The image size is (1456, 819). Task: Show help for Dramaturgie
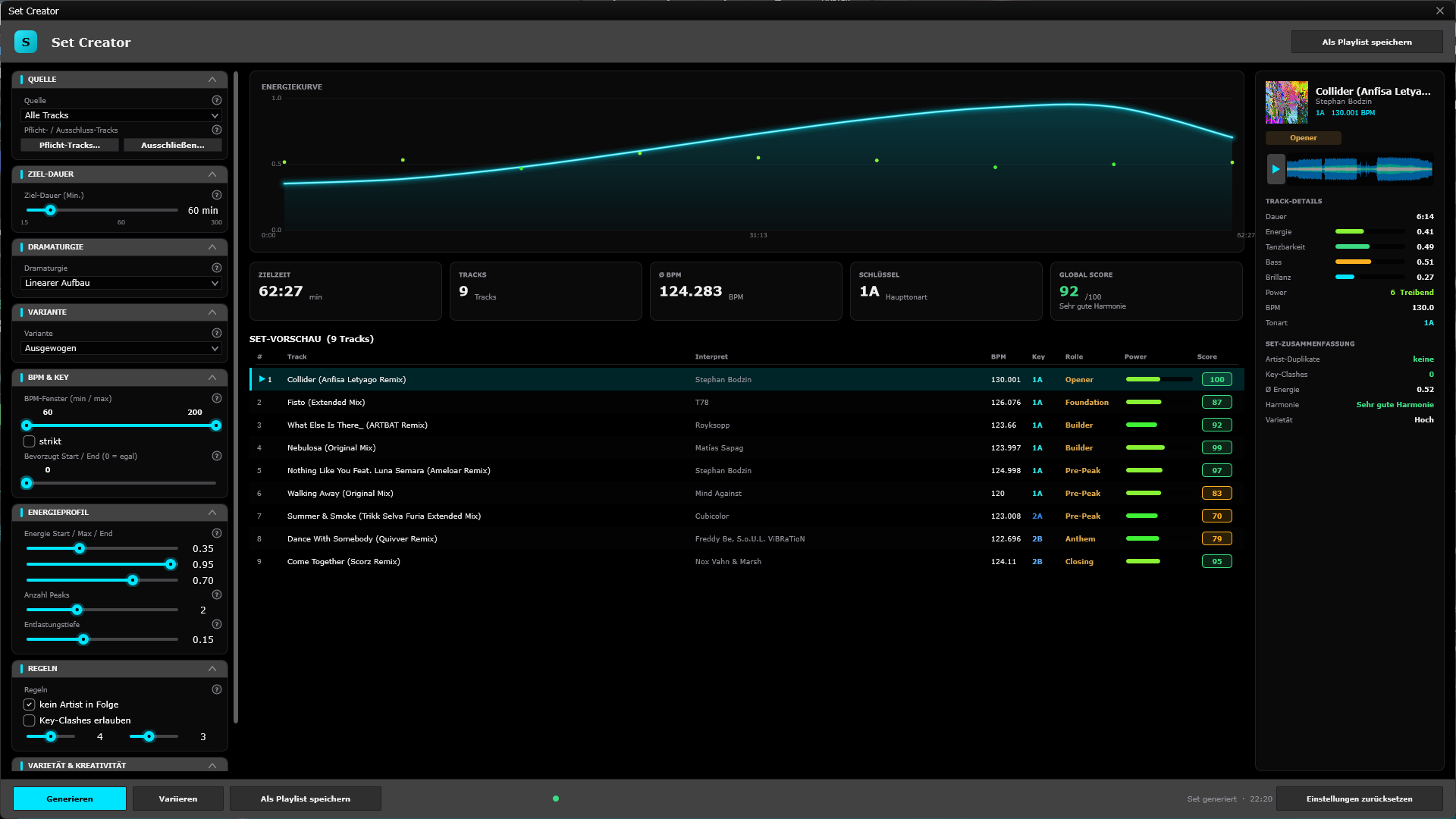[x=217, y=268]
